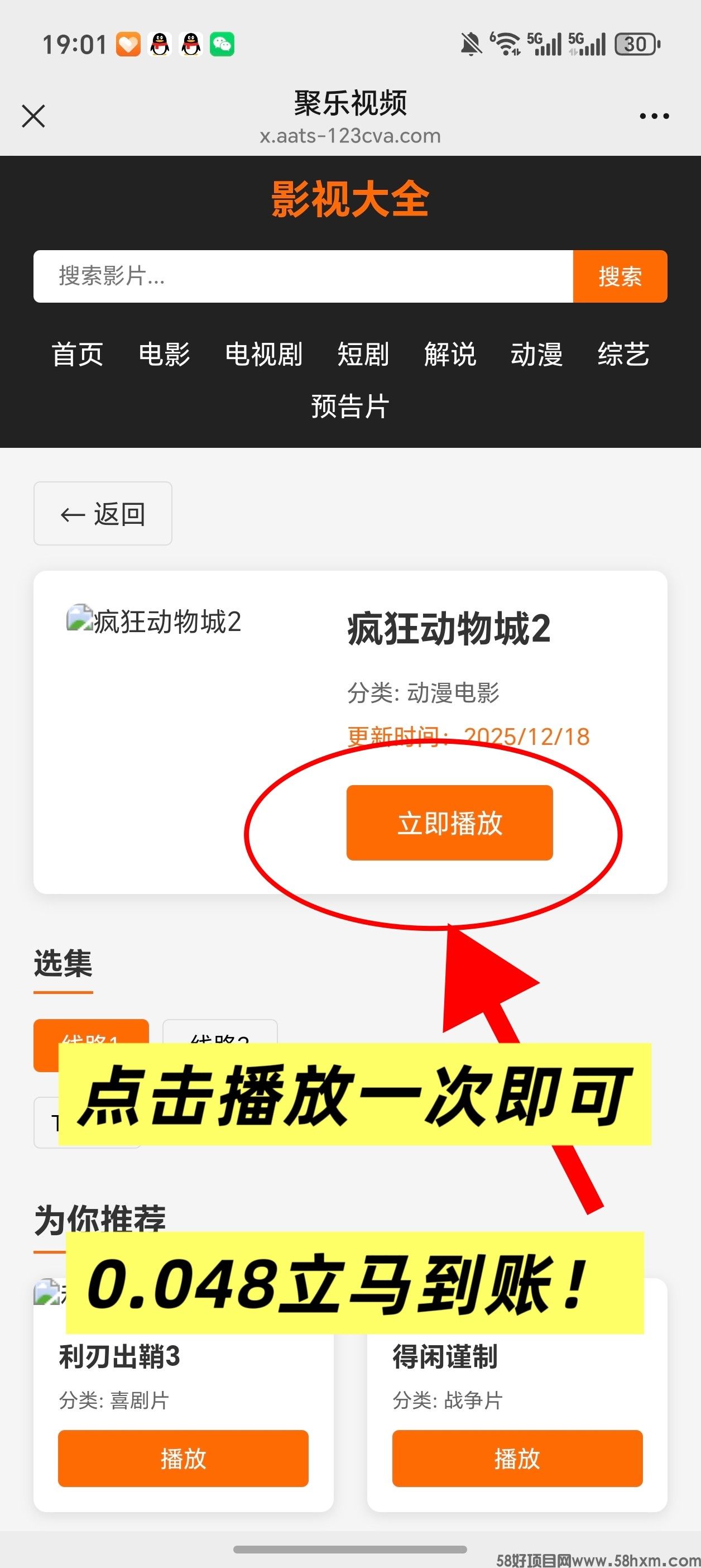This screenshot has width=701, height=1568.
Task: Switch to the 电视剧 category
Action: coord(264,354)
